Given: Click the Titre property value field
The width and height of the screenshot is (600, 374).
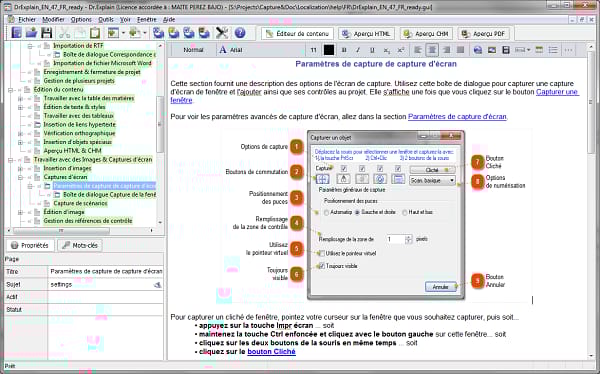Looking at the screenshot, I should 106,271.
